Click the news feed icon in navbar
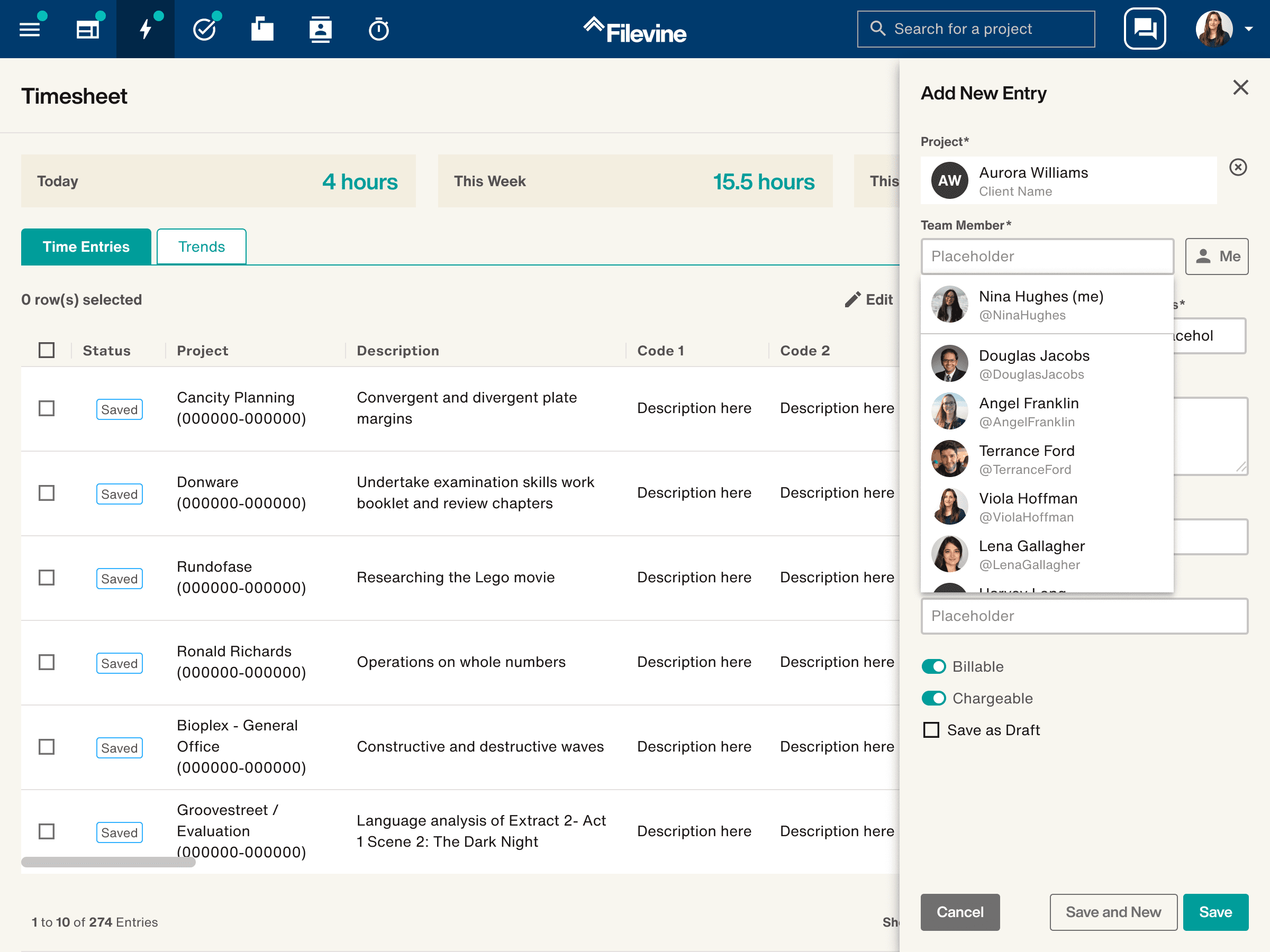The height and width of the screenshot is (952, 1270). [x=88, y=29]
